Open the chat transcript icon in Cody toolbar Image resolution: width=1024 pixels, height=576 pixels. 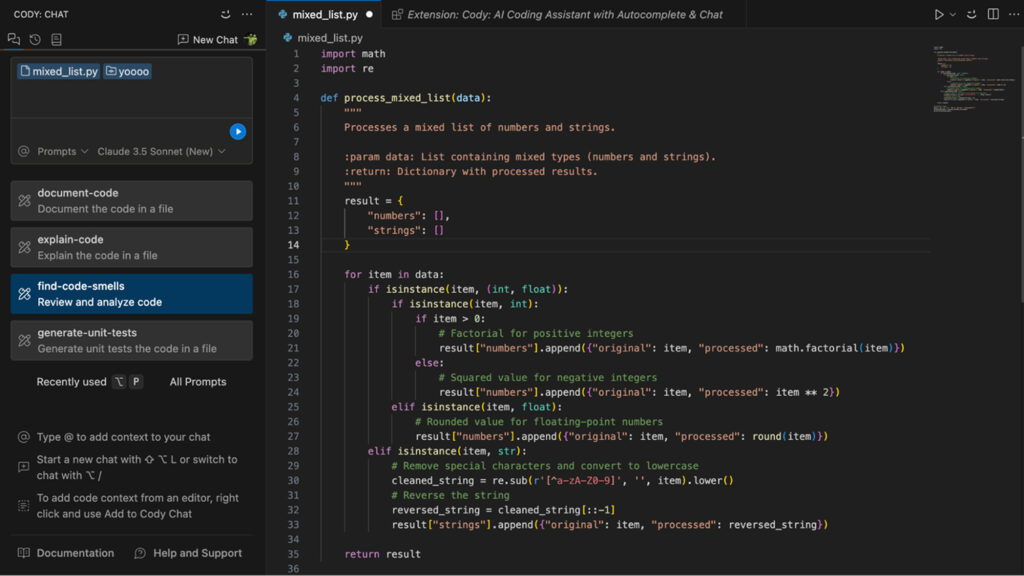pos(57,39)
